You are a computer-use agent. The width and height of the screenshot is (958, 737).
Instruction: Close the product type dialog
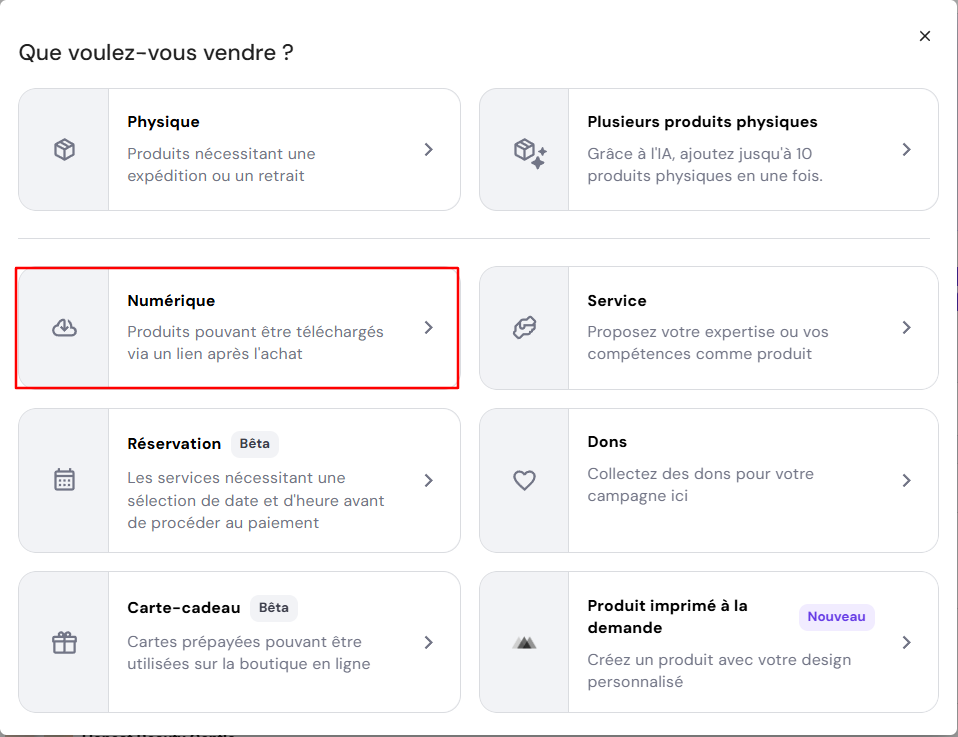924,35
